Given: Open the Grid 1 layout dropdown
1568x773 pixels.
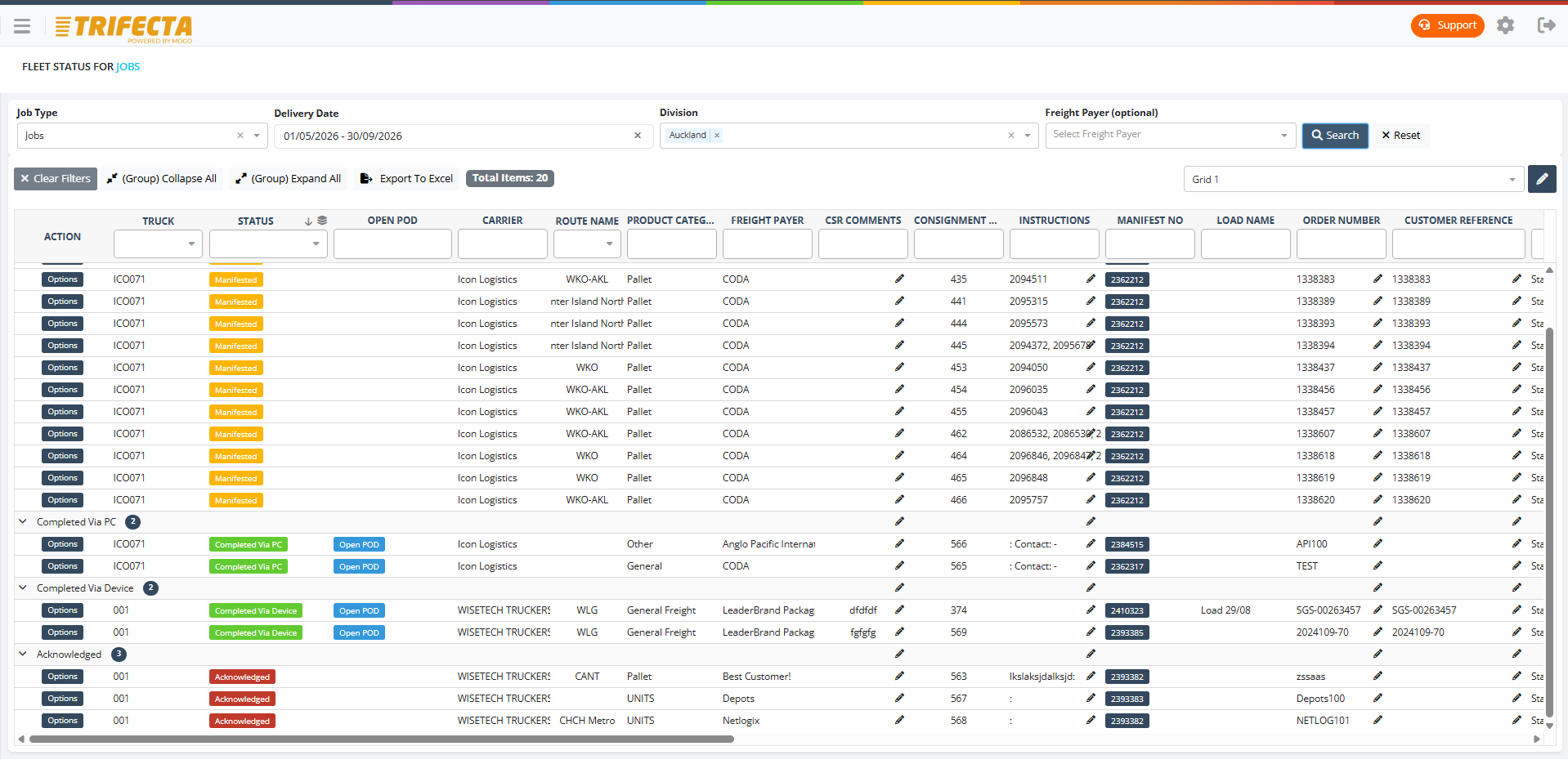Looking at the screenshot, I should tap(1353, 180).
